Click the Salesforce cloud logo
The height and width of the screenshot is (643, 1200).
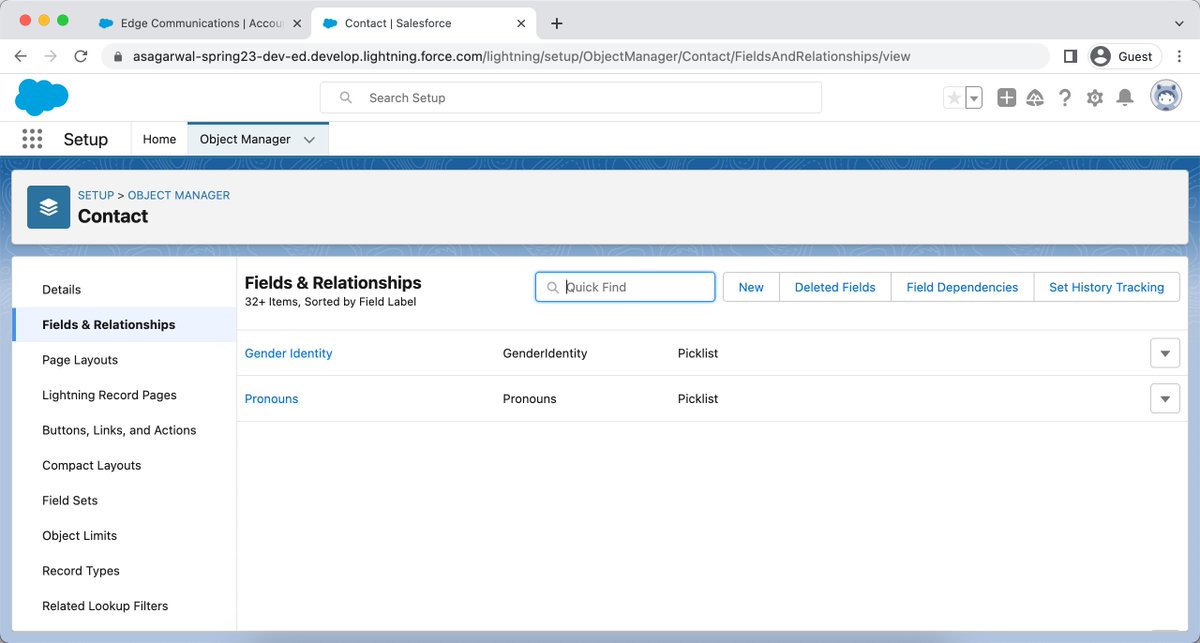click(42, 97)
